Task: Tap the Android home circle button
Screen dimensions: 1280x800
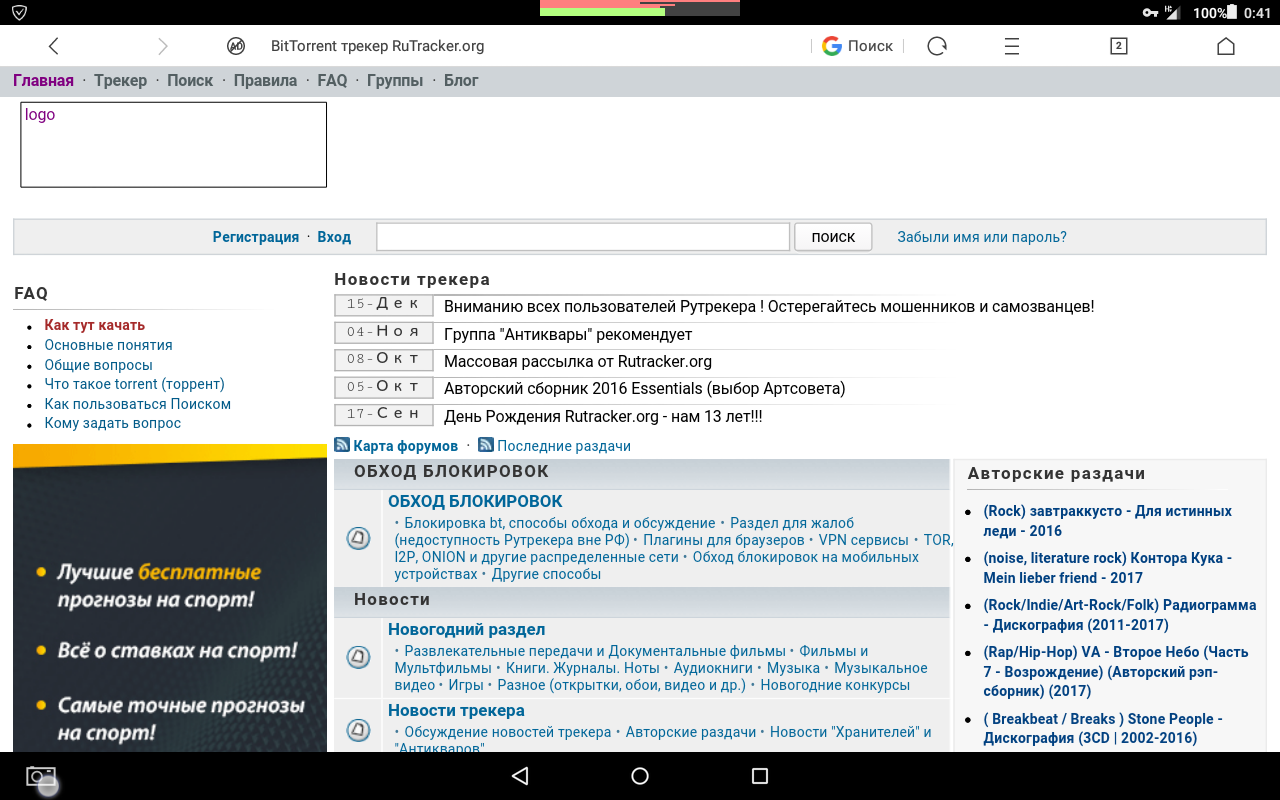Action: 640,776
